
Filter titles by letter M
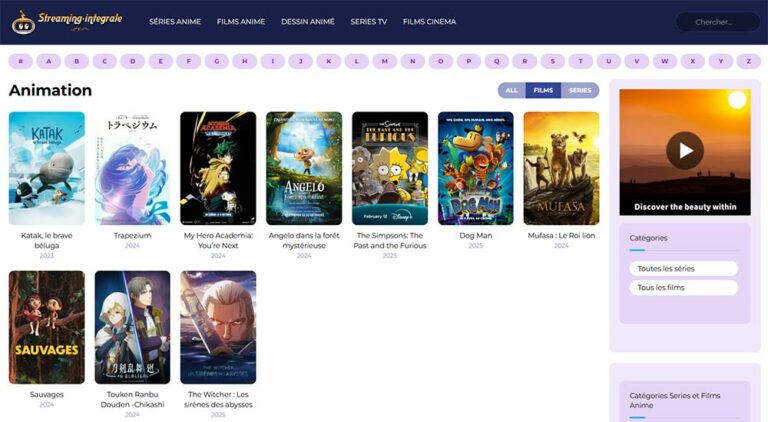[385, 61]
